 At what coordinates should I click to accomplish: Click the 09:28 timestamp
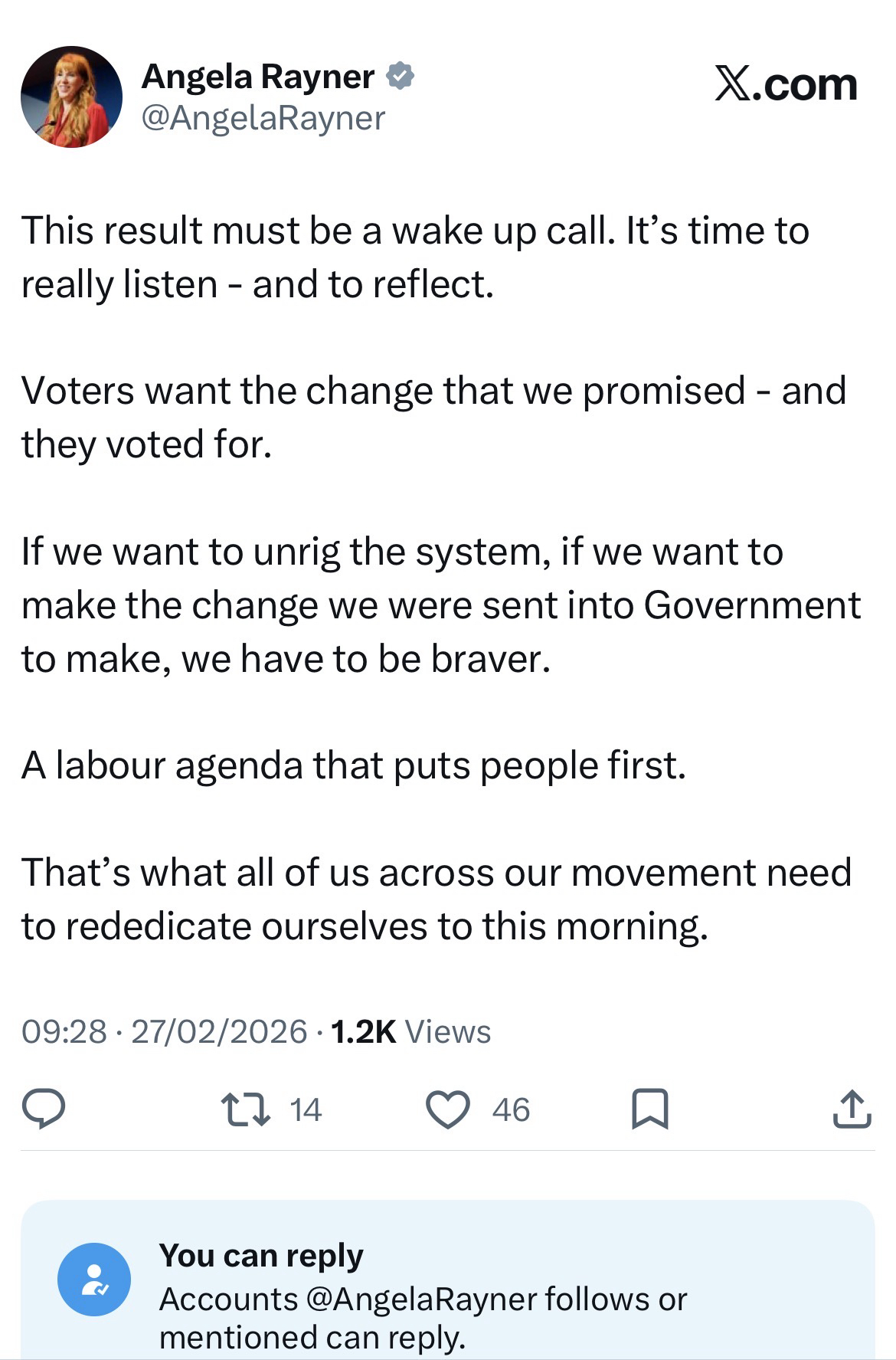(64, 1031)
